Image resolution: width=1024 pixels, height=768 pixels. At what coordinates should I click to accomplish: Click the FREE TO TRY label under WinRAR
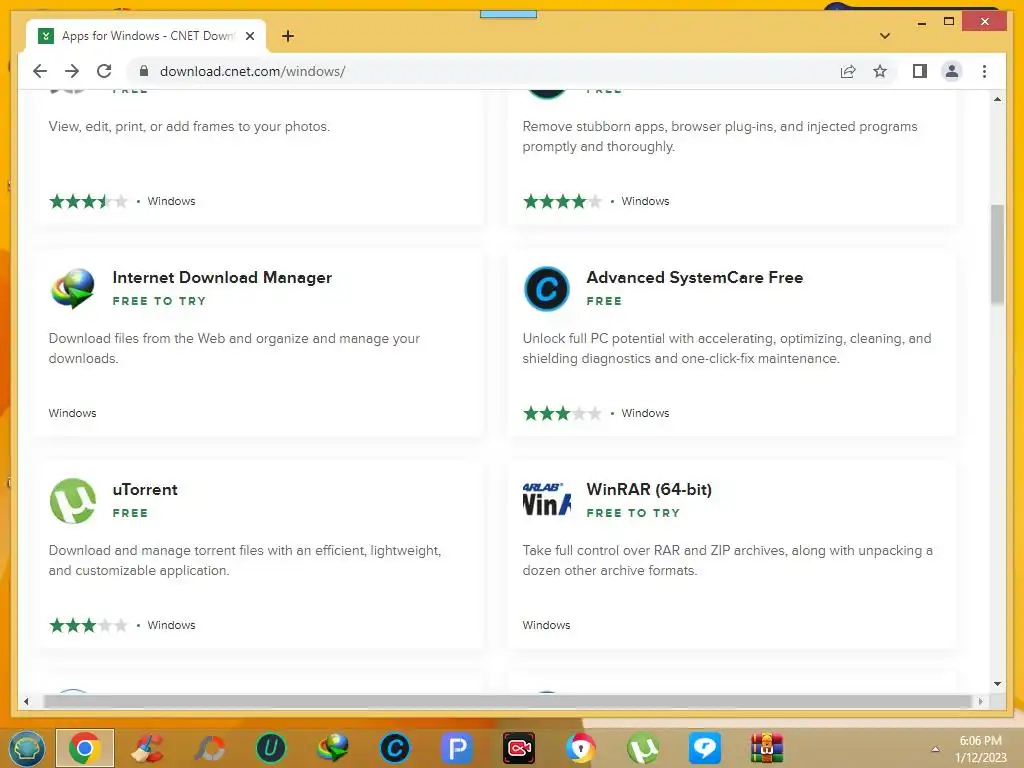pyautogui.click(x=633, y=513)
